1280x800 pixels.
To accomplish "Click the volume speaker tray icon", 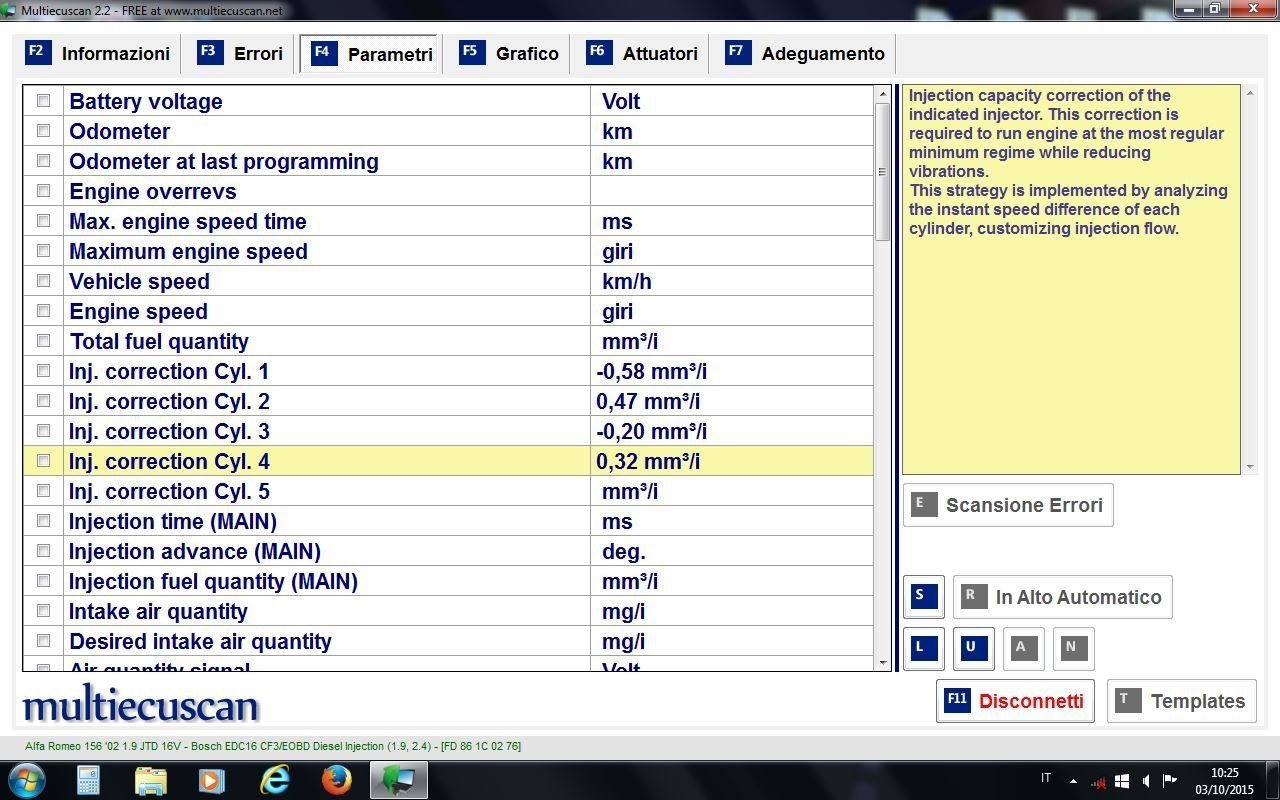I will pos(1145,780).
